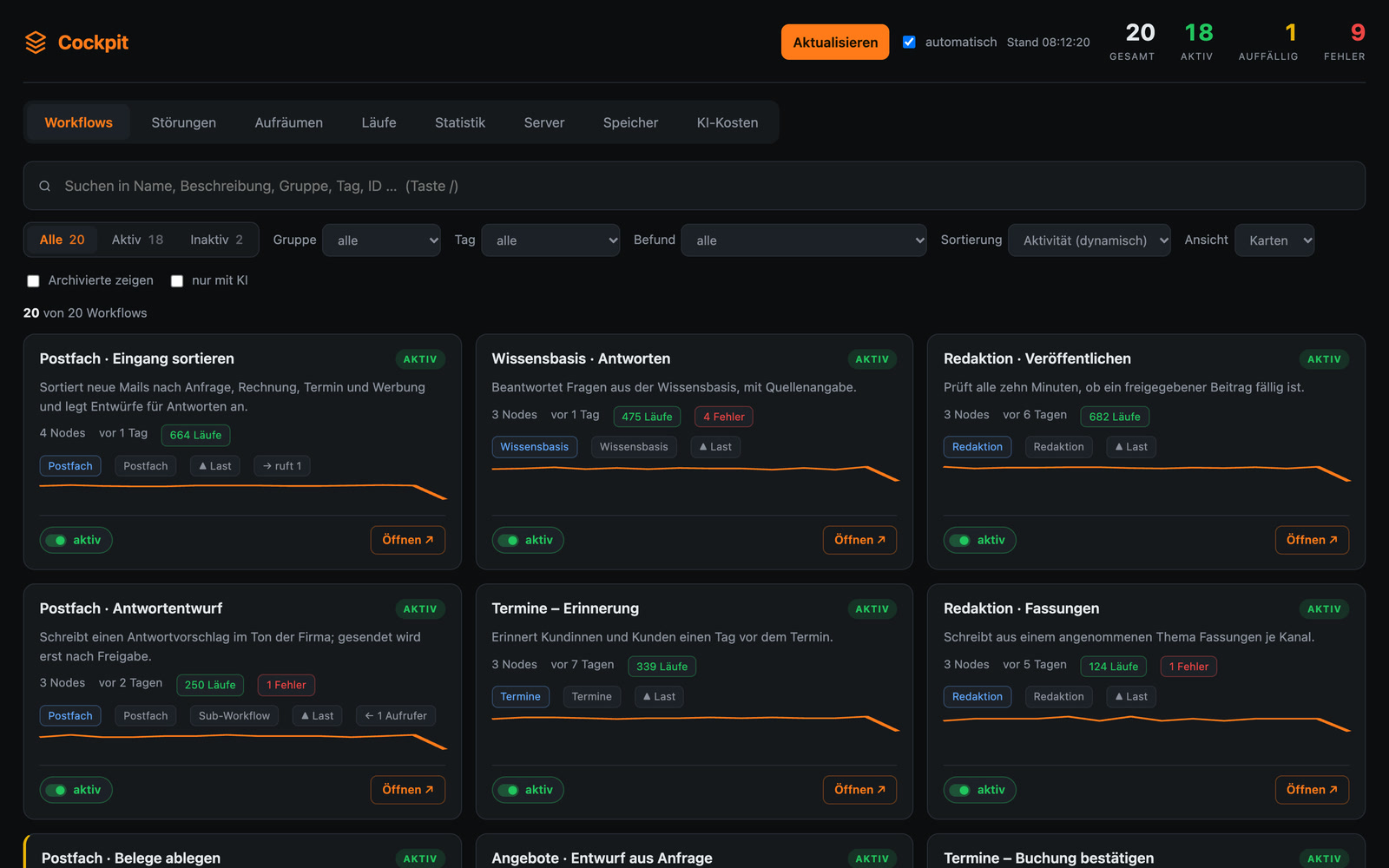This screenshot has height=868, width=1389.
Task: Enable the nur mit KI checkbox
Action: 177,280
